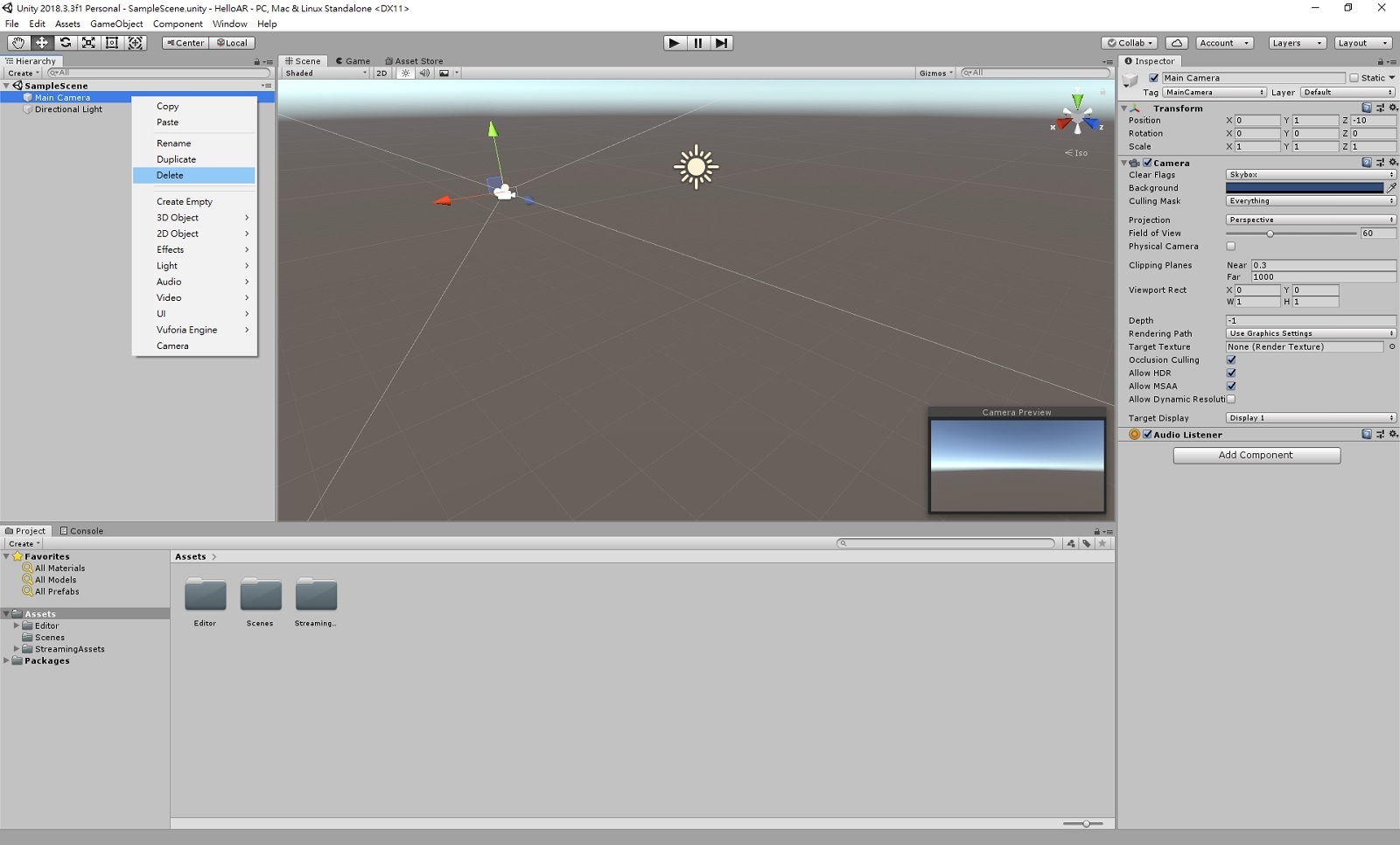Image resolution: width=1400 pixels, height=845 pixels.
Task: Select the StreamingAssets folder thumbnail
Action: tap(316, 594)
